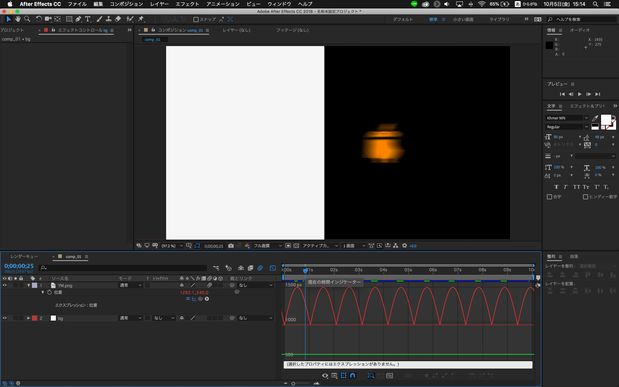
Task: Choose the Rotation tool
Action: (x=39, y=19)
